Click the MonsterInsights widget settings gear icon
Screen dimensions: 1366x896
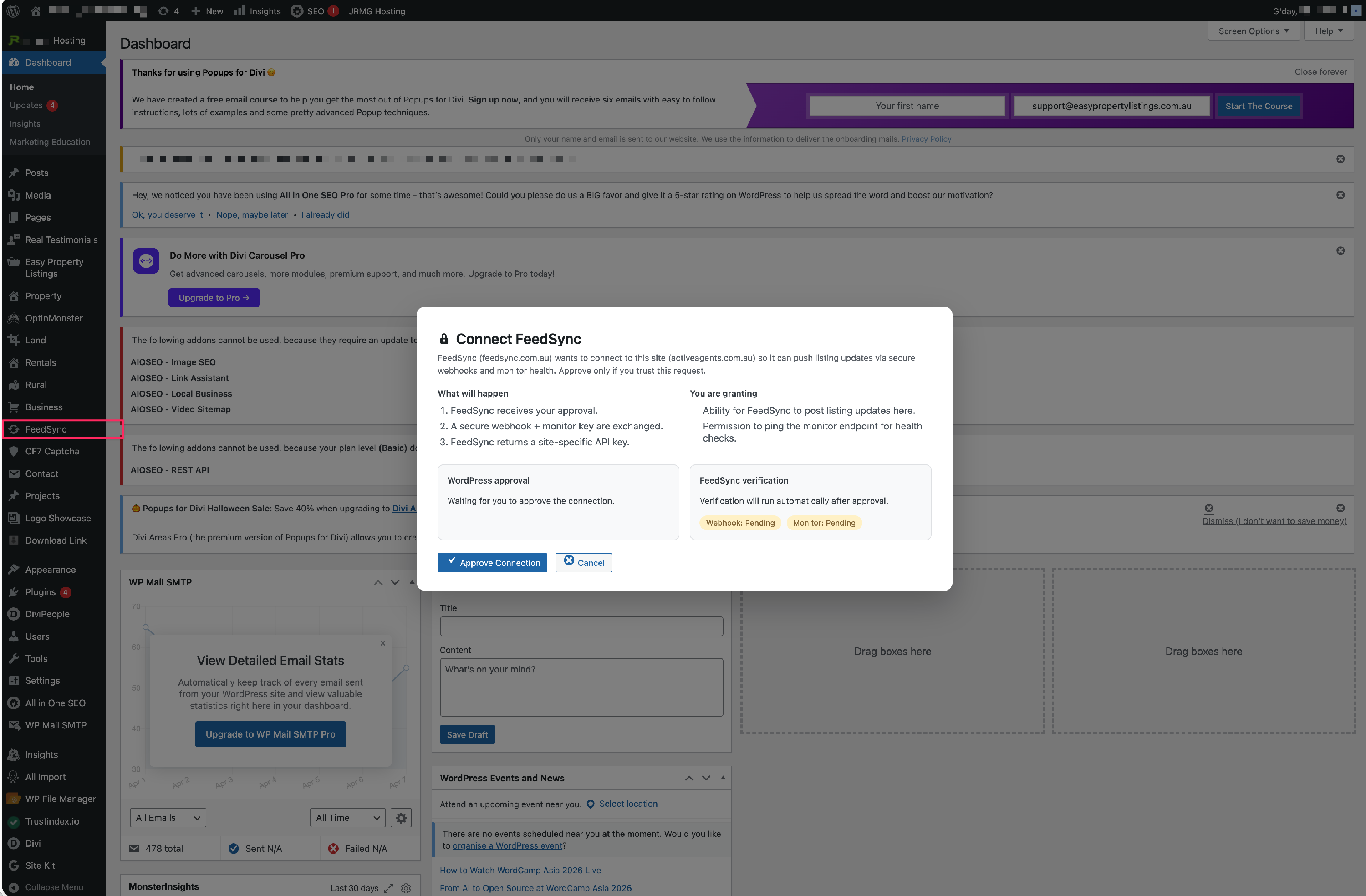pyautogui.click(x=406, y=888)
